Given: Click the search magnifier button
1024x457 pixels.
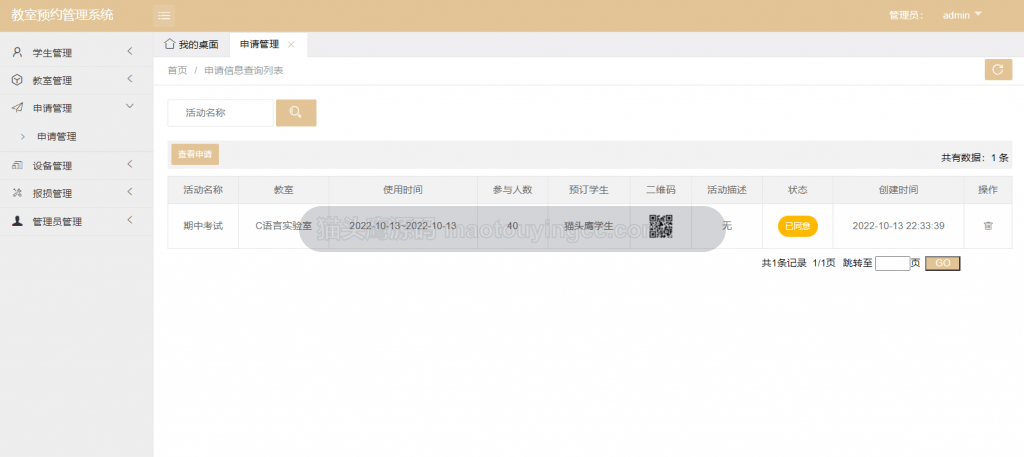Looking at the screenshot, I should [x=296, y=113].
